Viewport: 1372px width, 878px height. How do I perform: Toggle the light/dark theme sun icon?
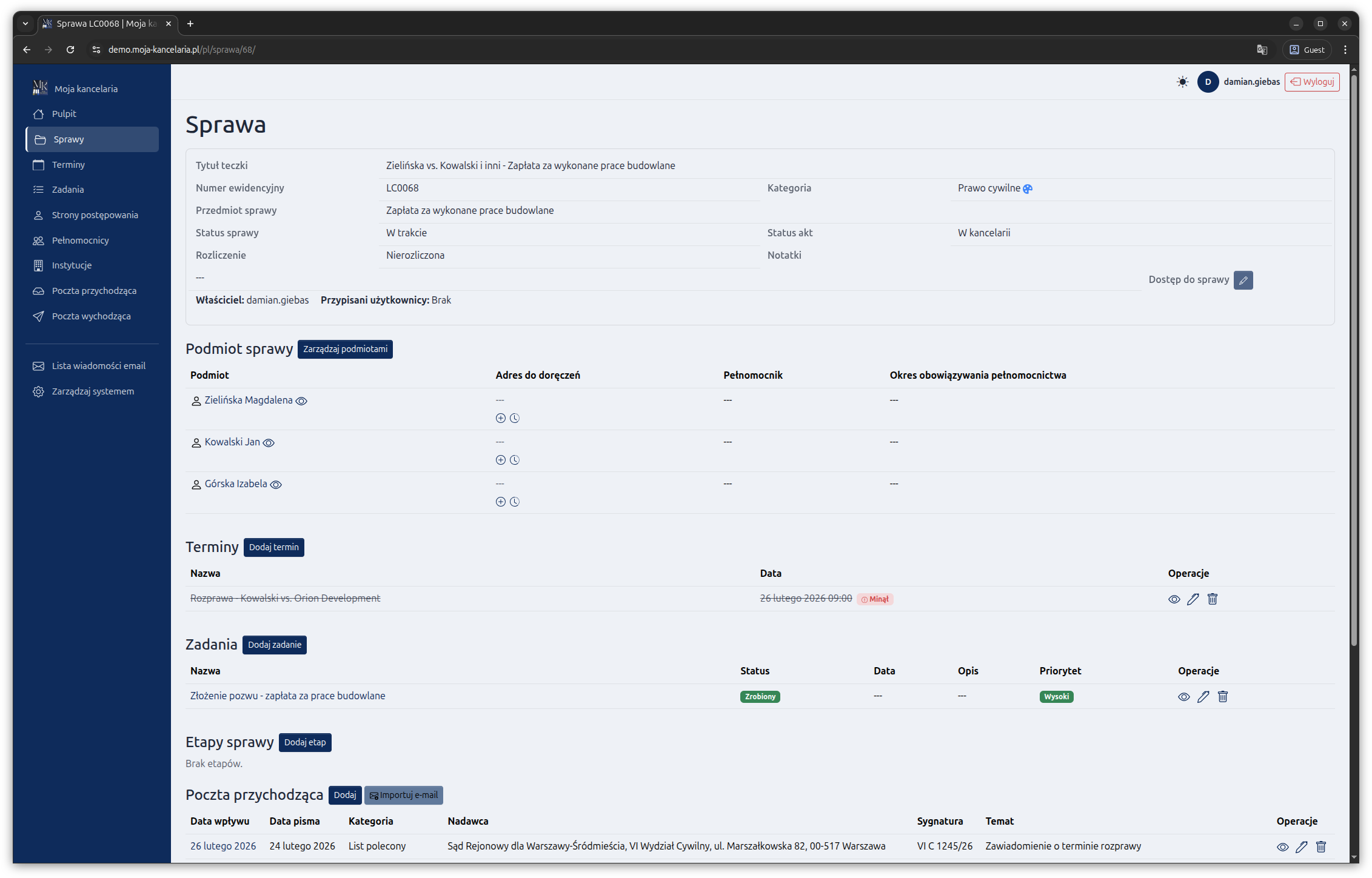pos(1182,82)
